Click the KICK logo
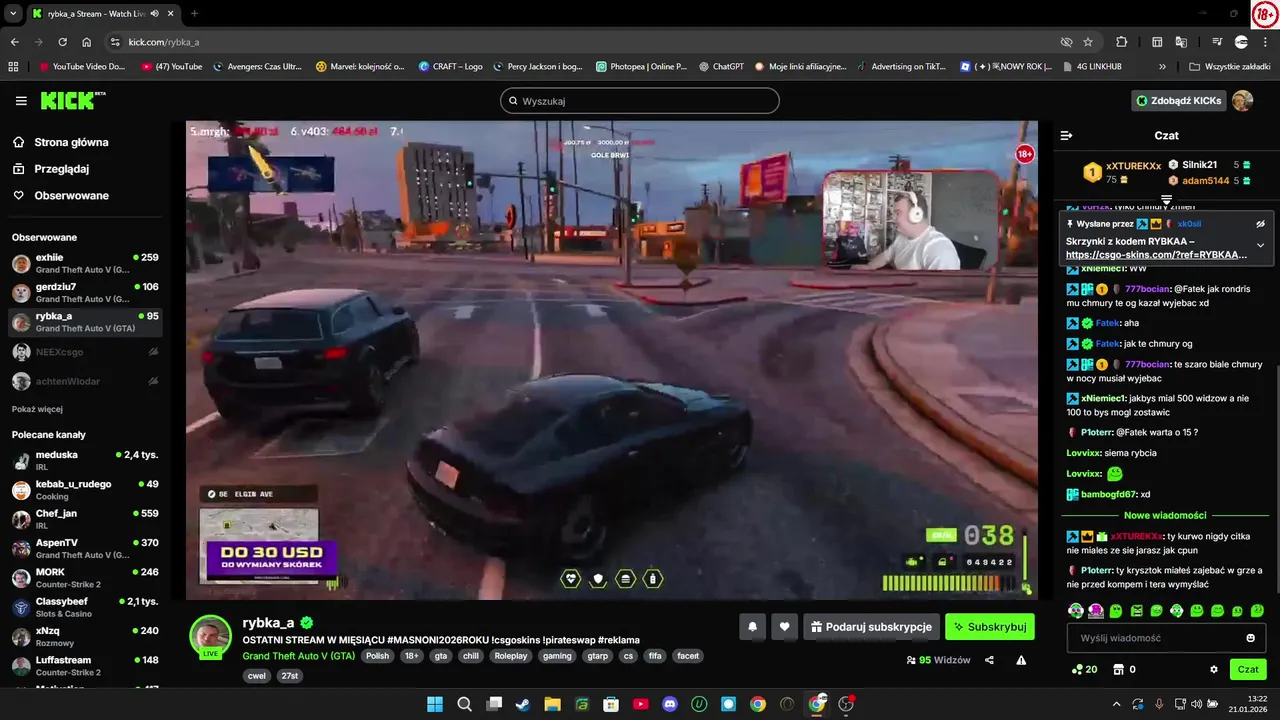The height and width of the screenshot is (720, 1280). 72,101
